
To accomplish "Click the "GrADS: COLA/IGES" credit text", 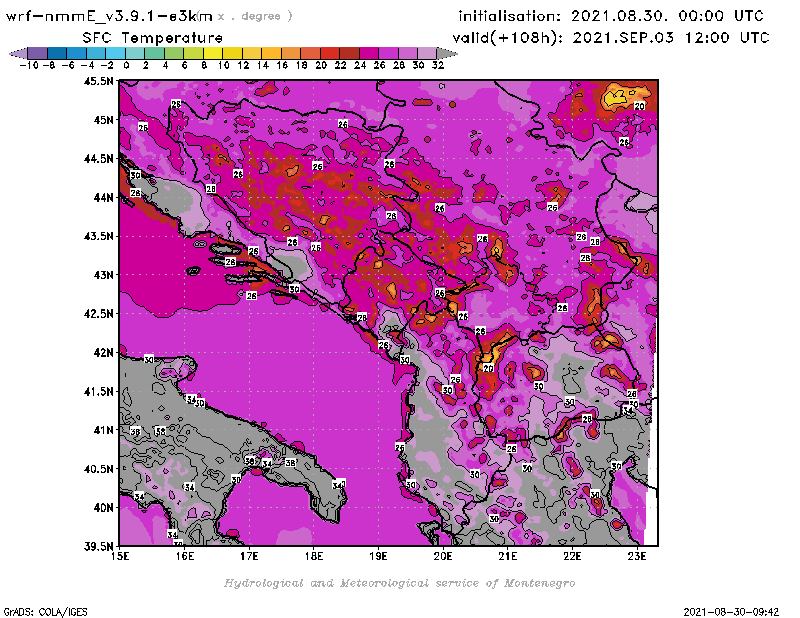I will tap(45, 612).
